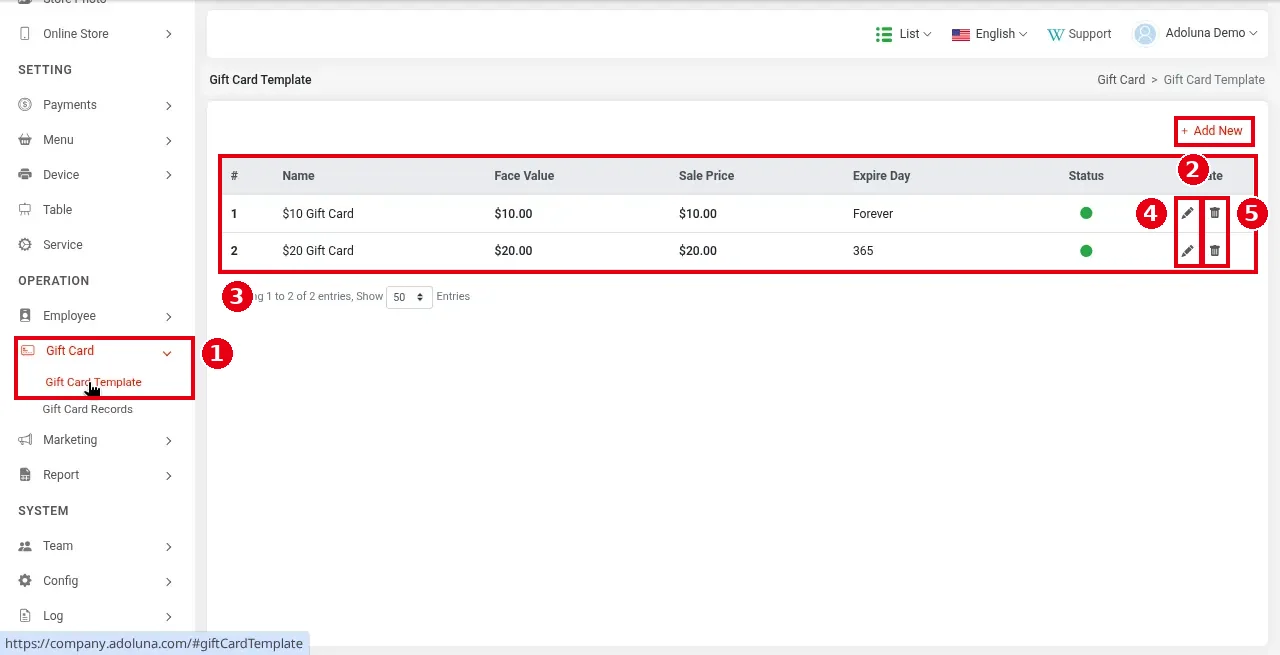Click the Online Store phone icon

(x=25, y=34)
